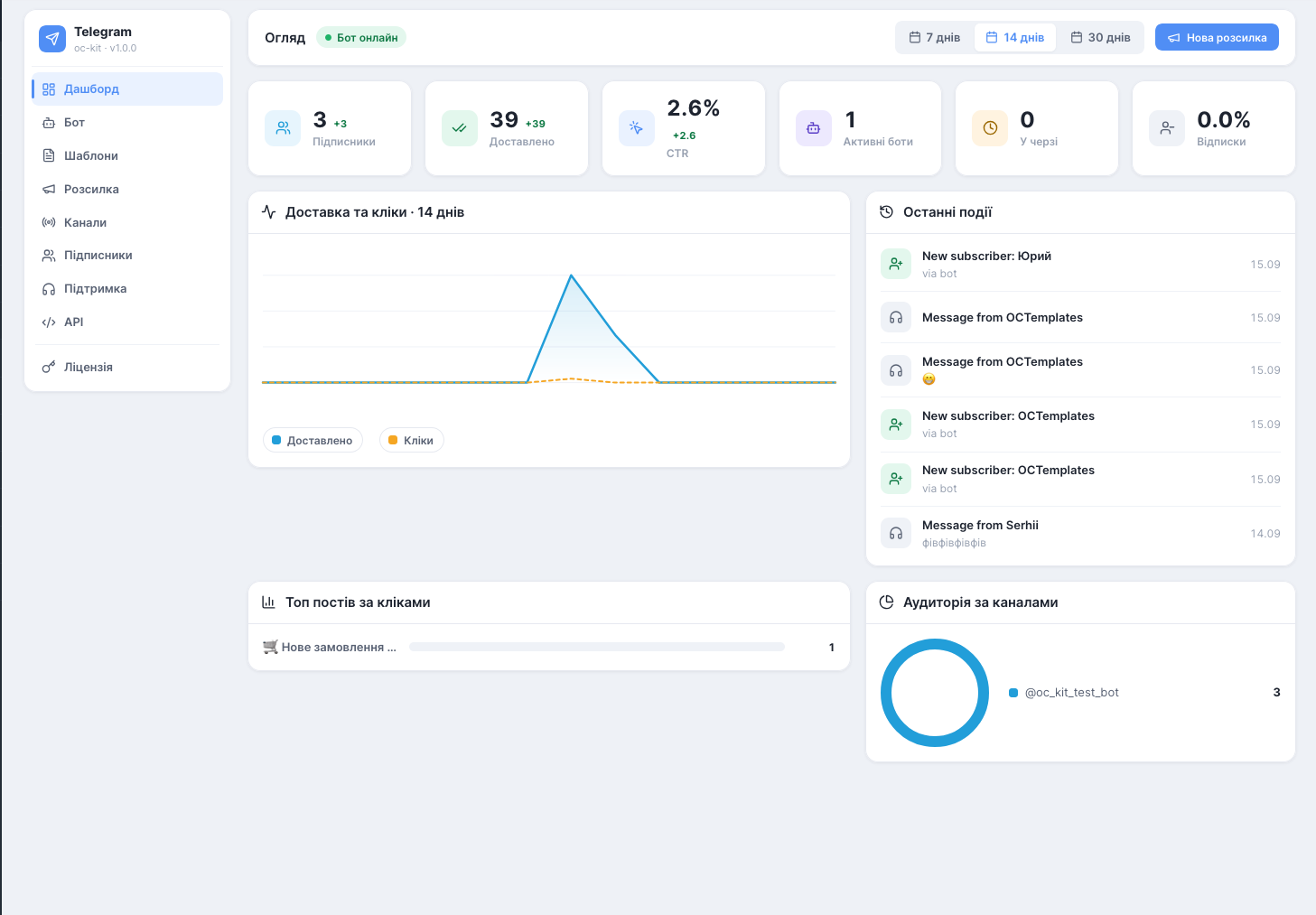Click the cursor-click icon in CTR card
The image size is (1316, 915).
(637, 128)
